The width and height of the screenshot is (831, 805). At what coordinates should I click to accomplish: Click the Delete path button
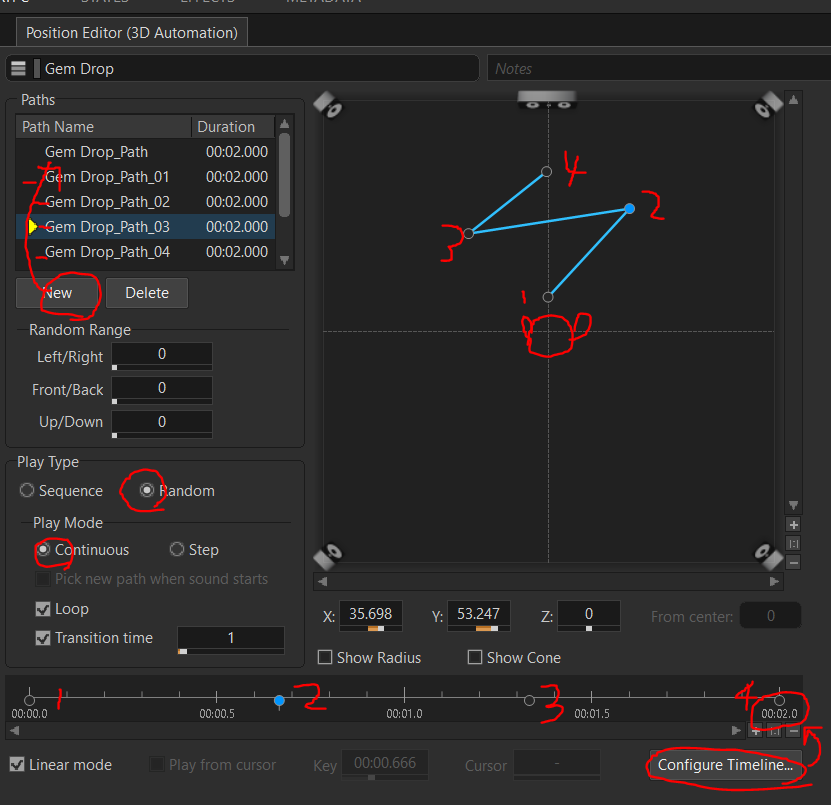(x=147, y=293)
